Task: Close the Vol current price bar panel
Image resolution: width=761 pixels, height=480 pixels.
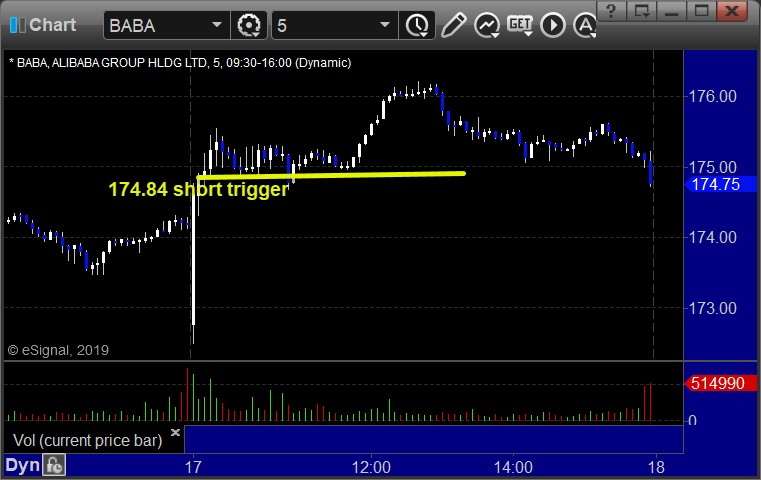Action: point(175,432)
